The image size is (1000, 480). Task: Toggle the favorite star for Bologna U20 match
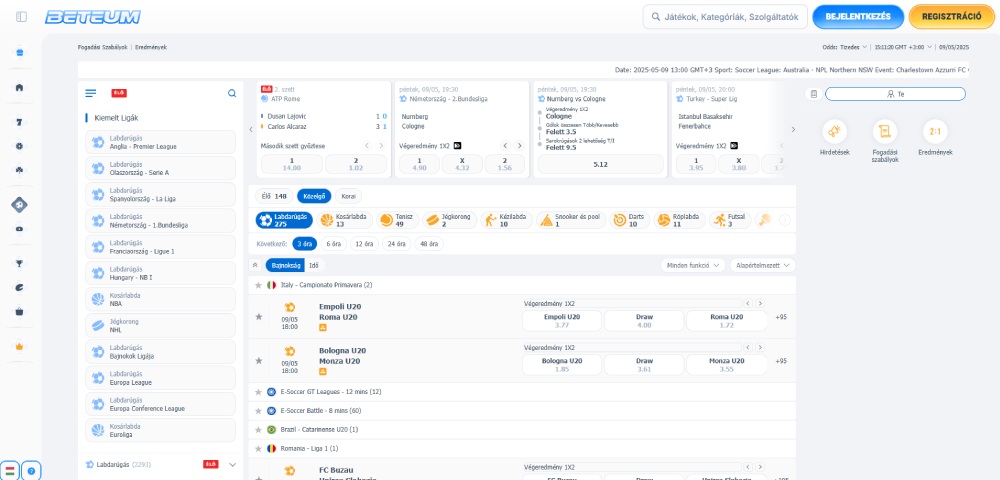259,361
